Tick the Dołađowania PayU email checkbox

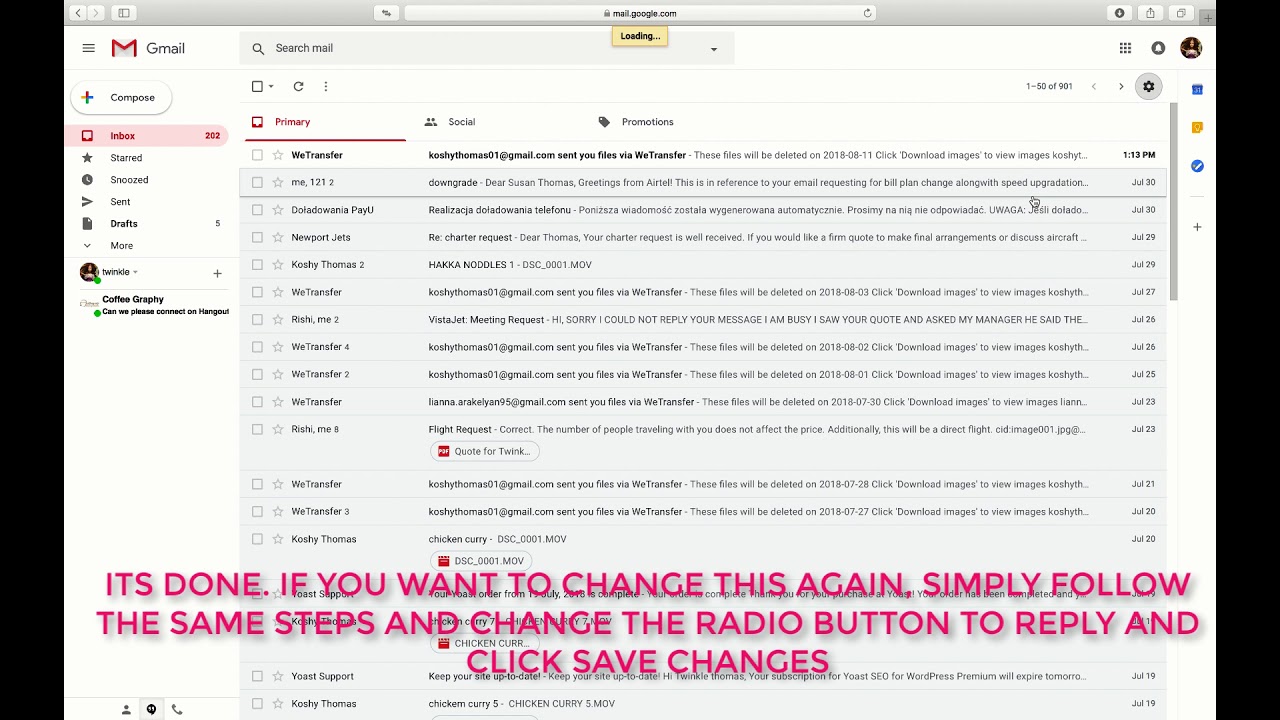point(257,210)
